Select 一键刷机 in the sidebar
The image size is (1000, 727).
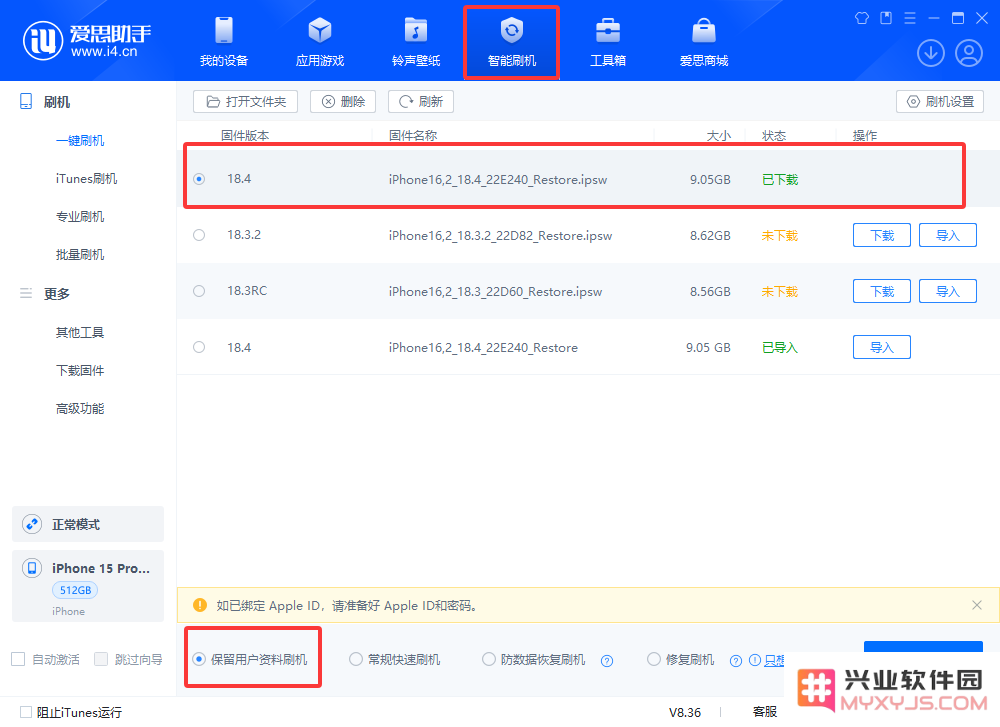tap(80, 140)
